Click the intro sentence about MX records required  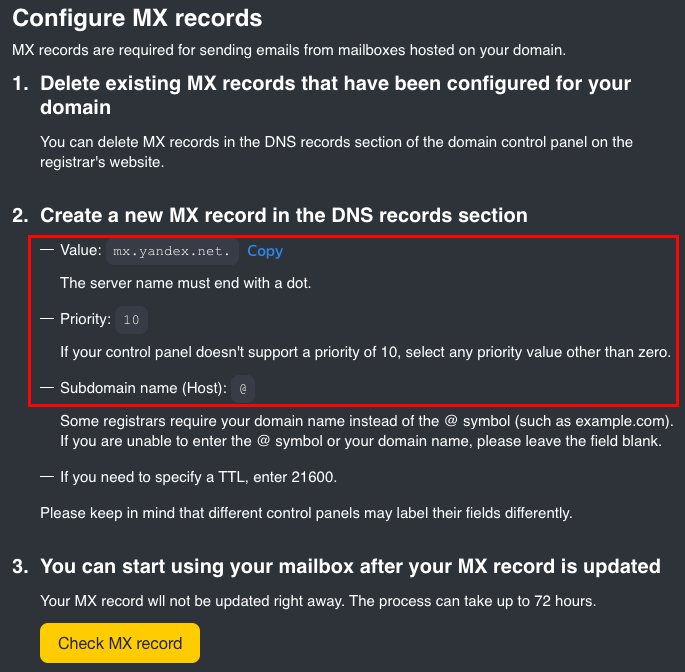(x=289, y=50)
